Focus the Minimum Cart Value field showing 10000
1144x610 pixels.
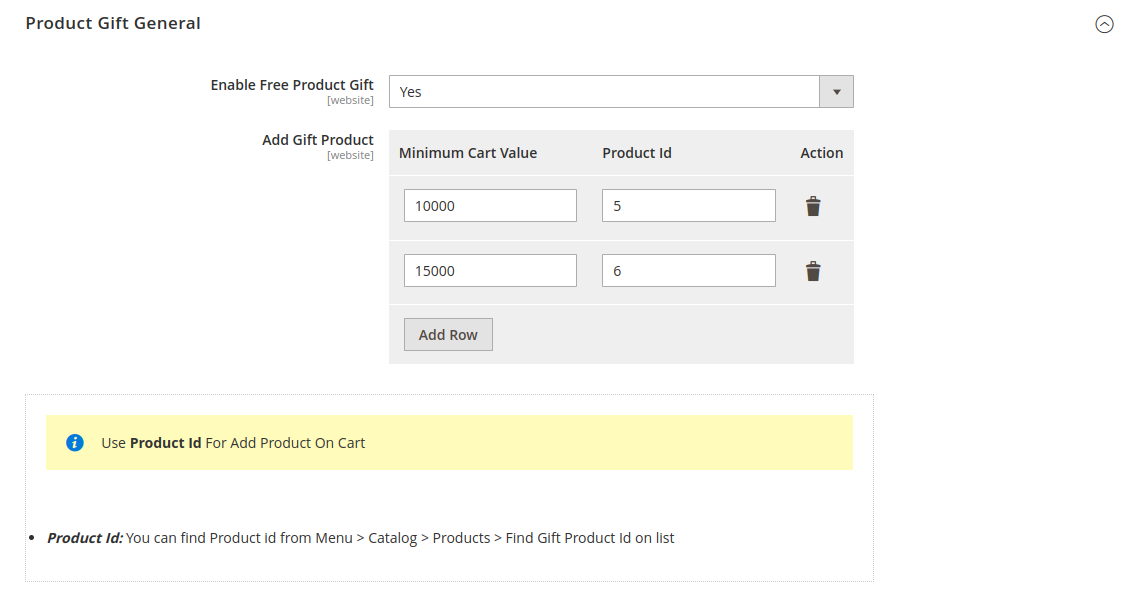tap(490, 206)
